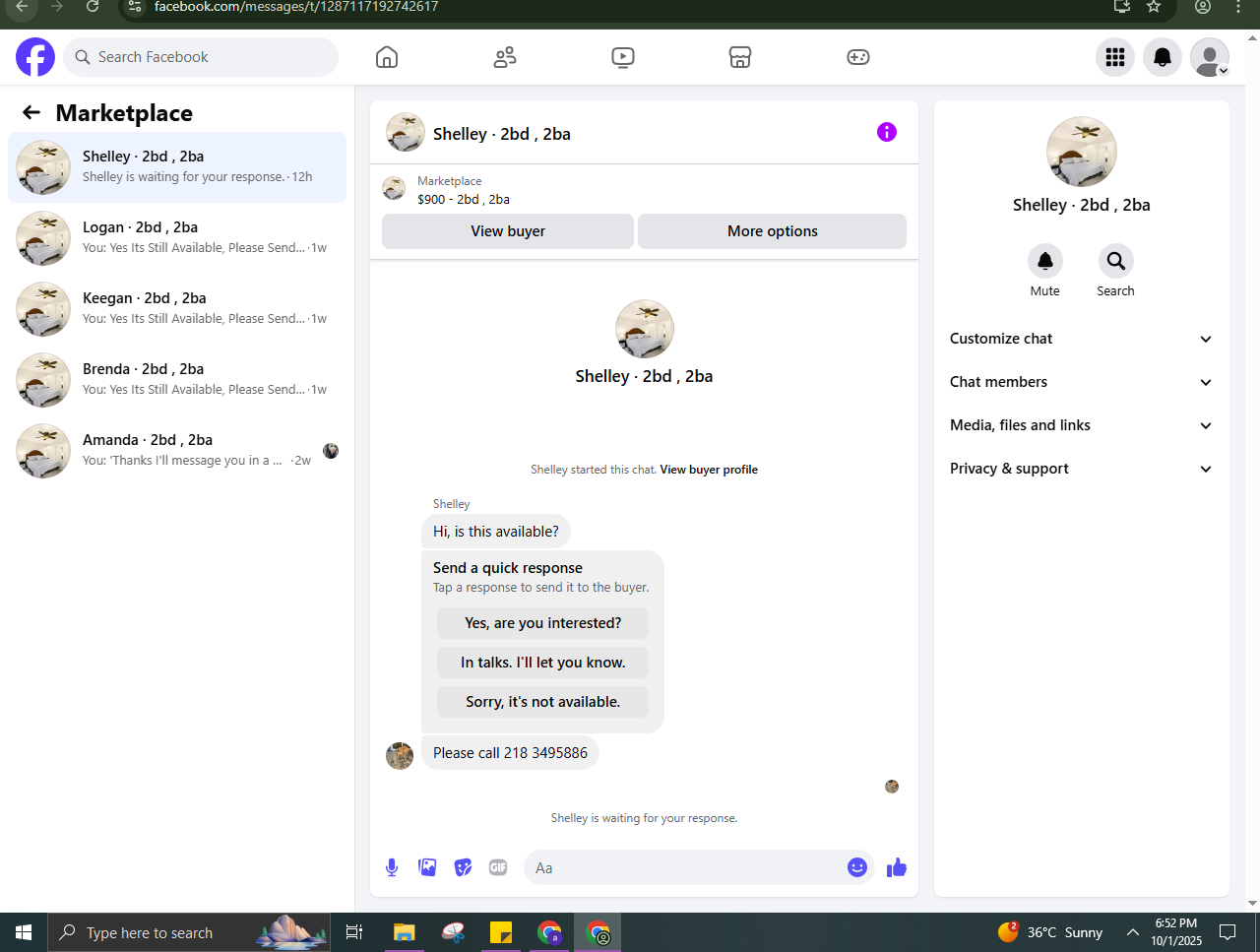Click the More options button
The width and height of the screenshot is (1260, 952).
click(x=773, y=231)
